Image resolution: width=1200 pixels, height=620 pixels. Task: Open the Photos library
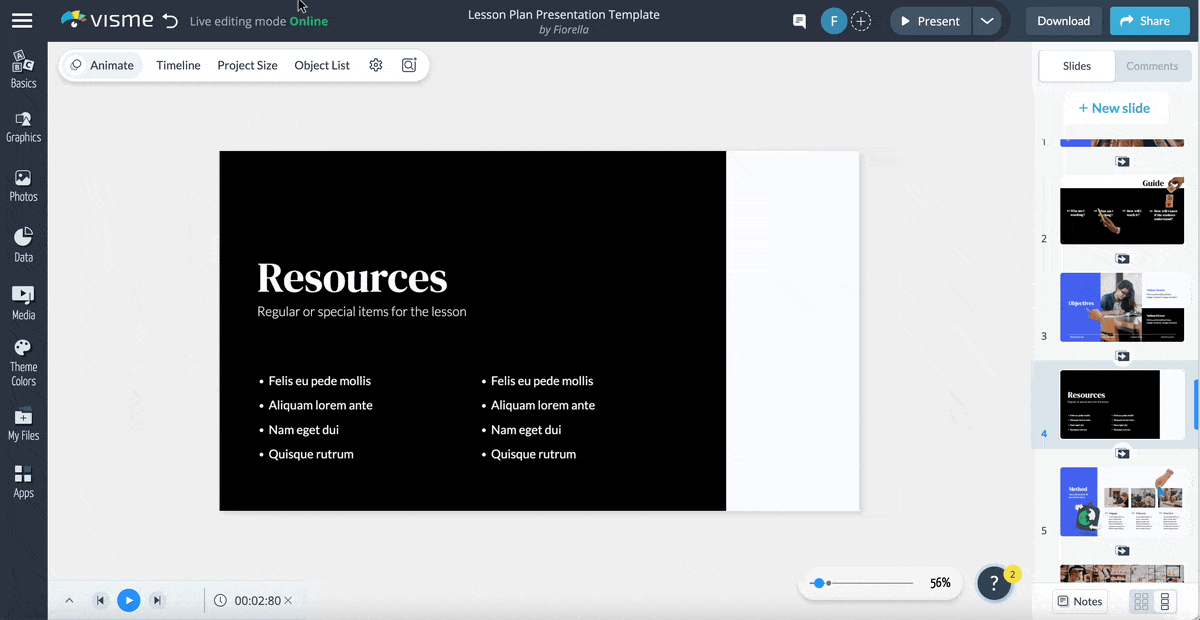click(23, 186)
